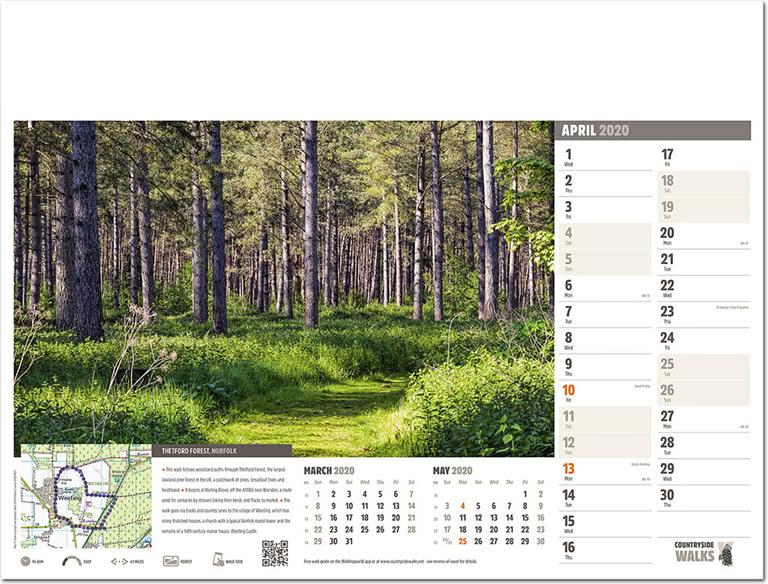This screenshot has width=768, height=584.
Task: Click the forest terrain picture icon
Action: pos(170,561)
